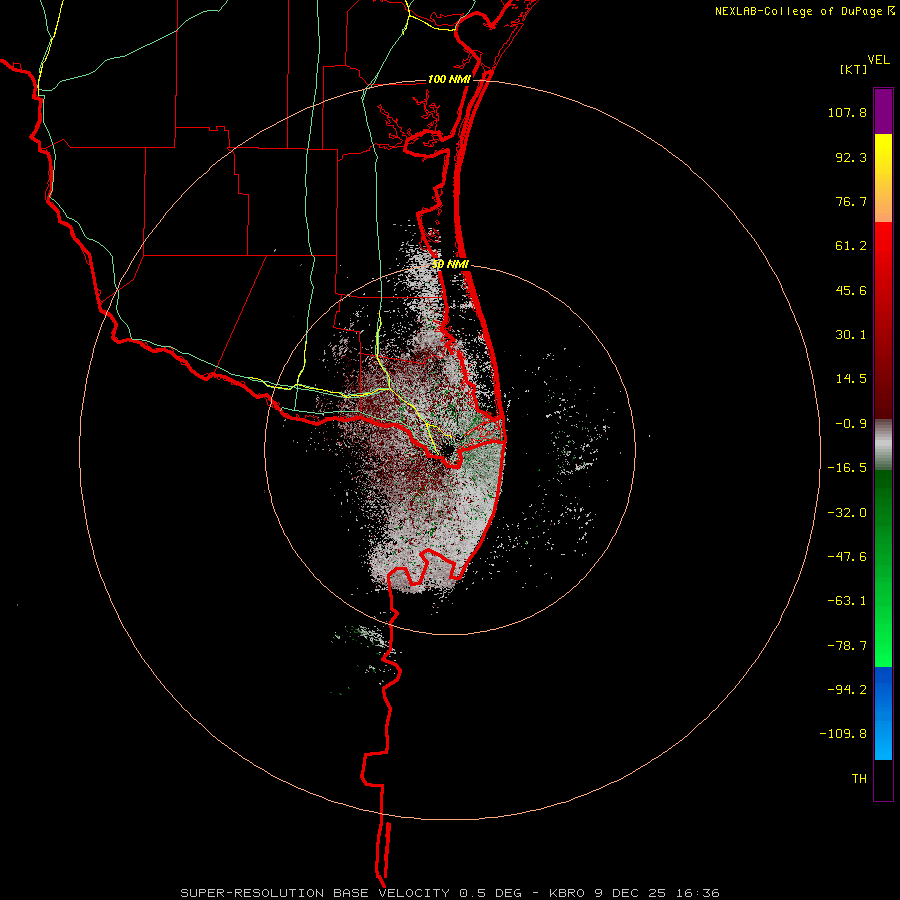Click the [KT] units label
This screenshot has width=900, height=900.
pyautogui.click(x=853, y=69)
